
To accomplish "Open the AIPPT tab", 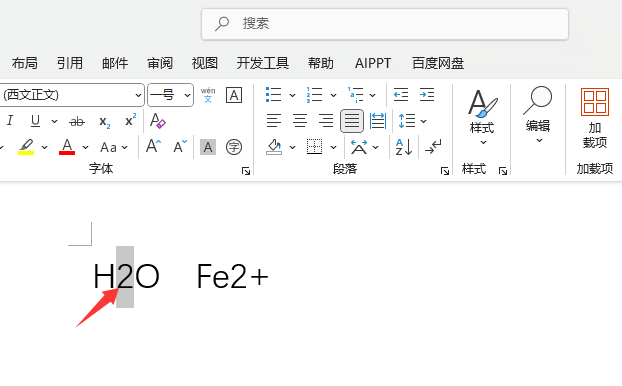I will [x=373, y=63].
